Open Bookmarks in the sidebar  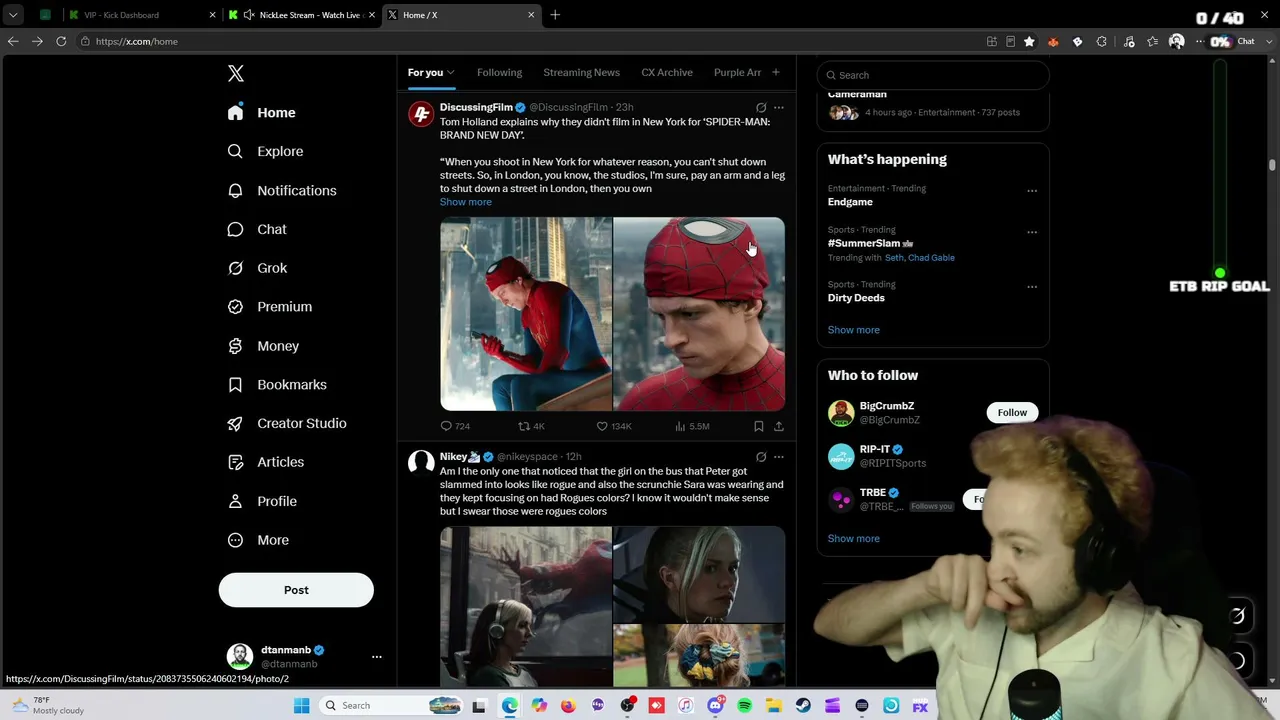coord(277,384)
